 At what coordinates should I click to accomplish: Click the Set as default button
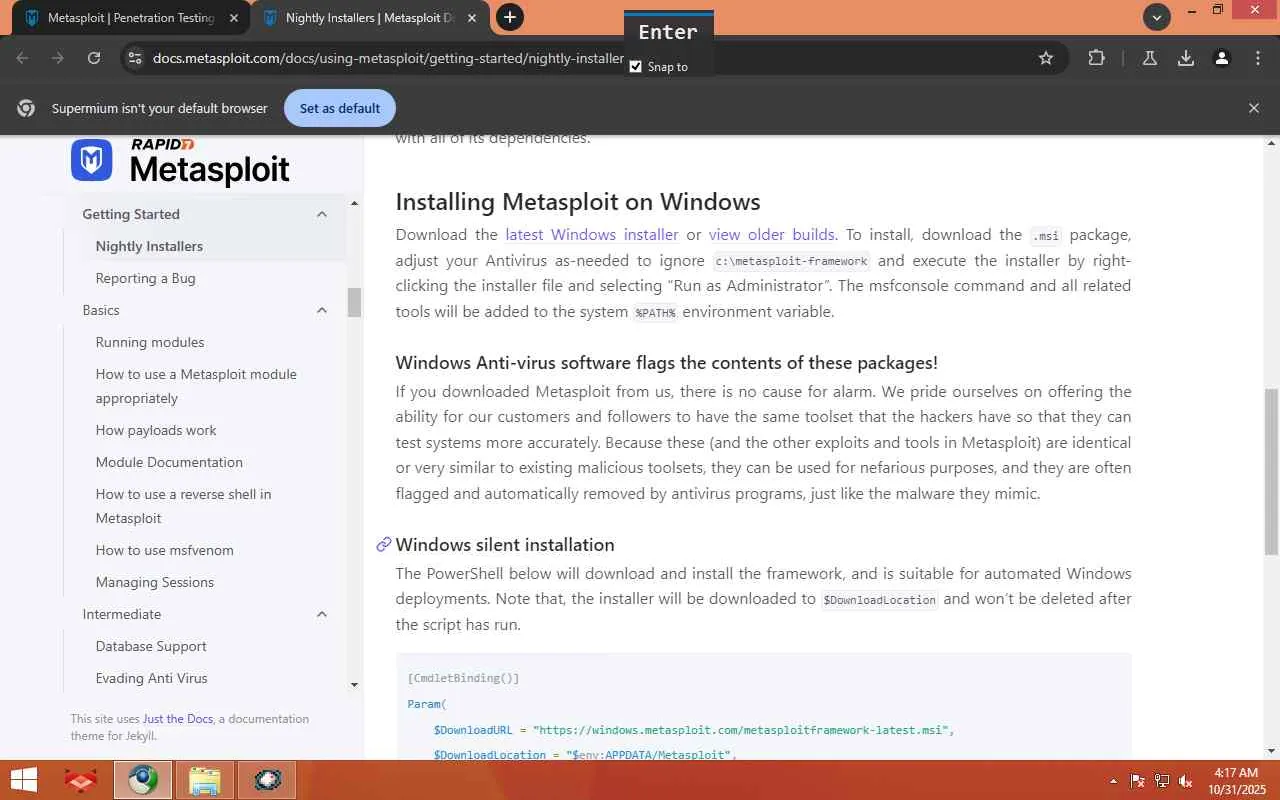coord(340,108)
